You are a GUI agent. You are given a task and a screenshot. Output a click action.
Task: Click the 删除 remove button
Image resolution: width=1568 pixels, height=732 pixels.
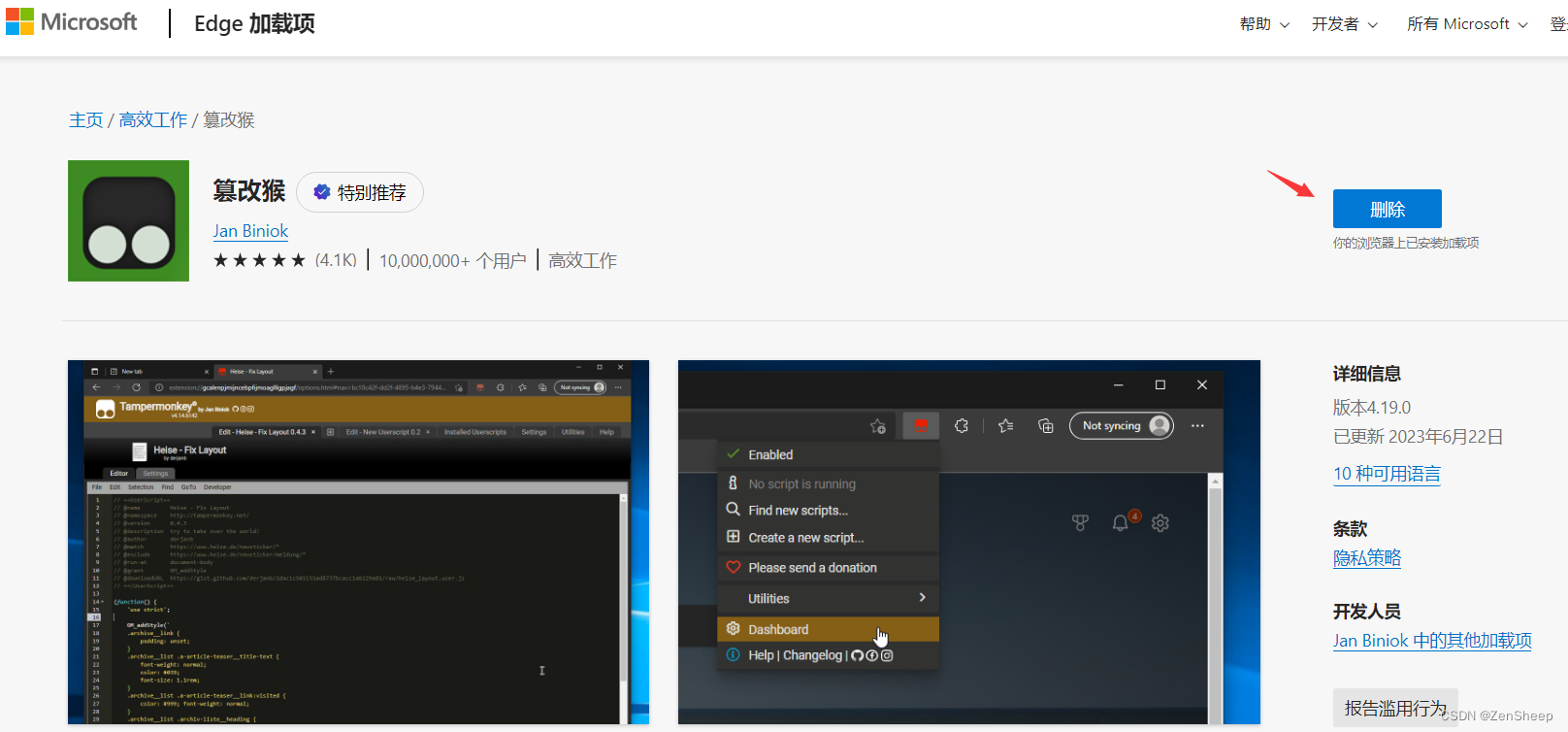[x=1387, y=209]
